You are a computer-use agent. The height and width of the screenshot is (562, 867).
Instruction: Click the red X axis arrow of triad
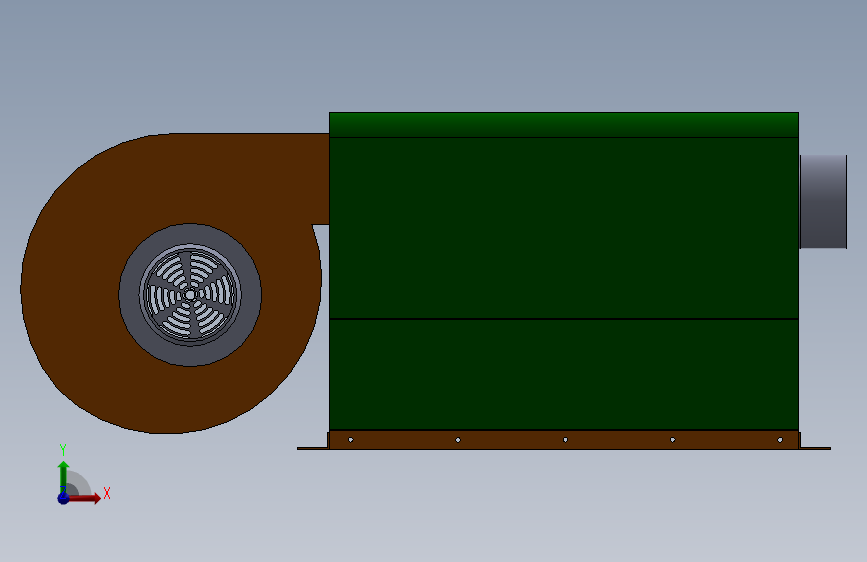coord(84,498)
